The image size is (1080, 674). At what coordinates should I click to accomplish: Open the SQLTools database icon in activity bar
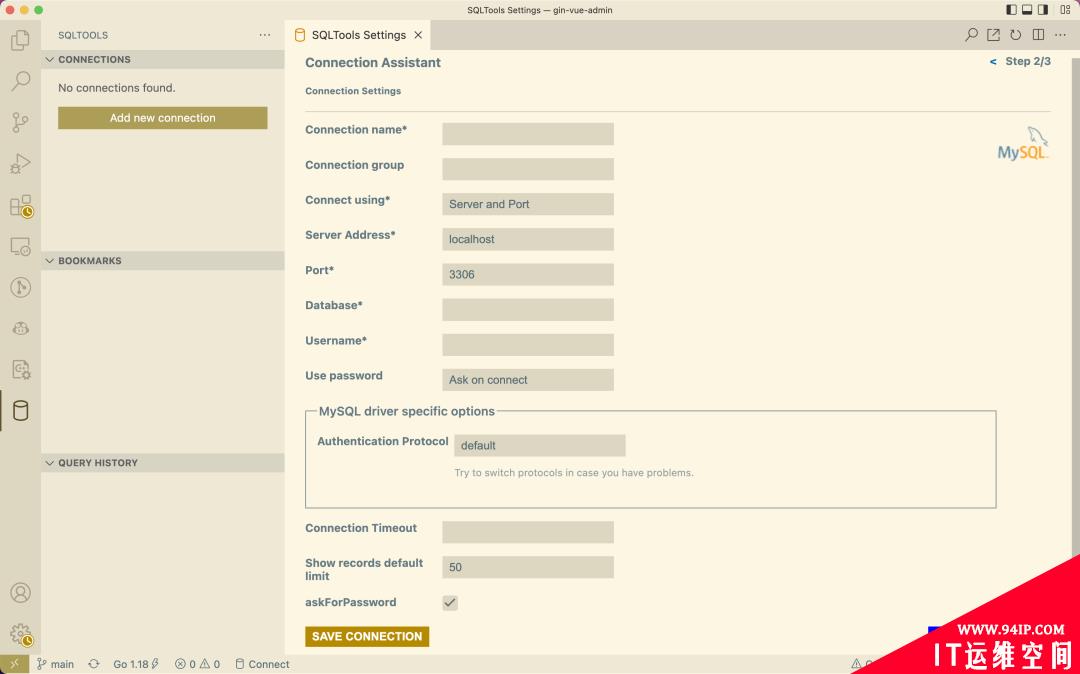(21, 411)
